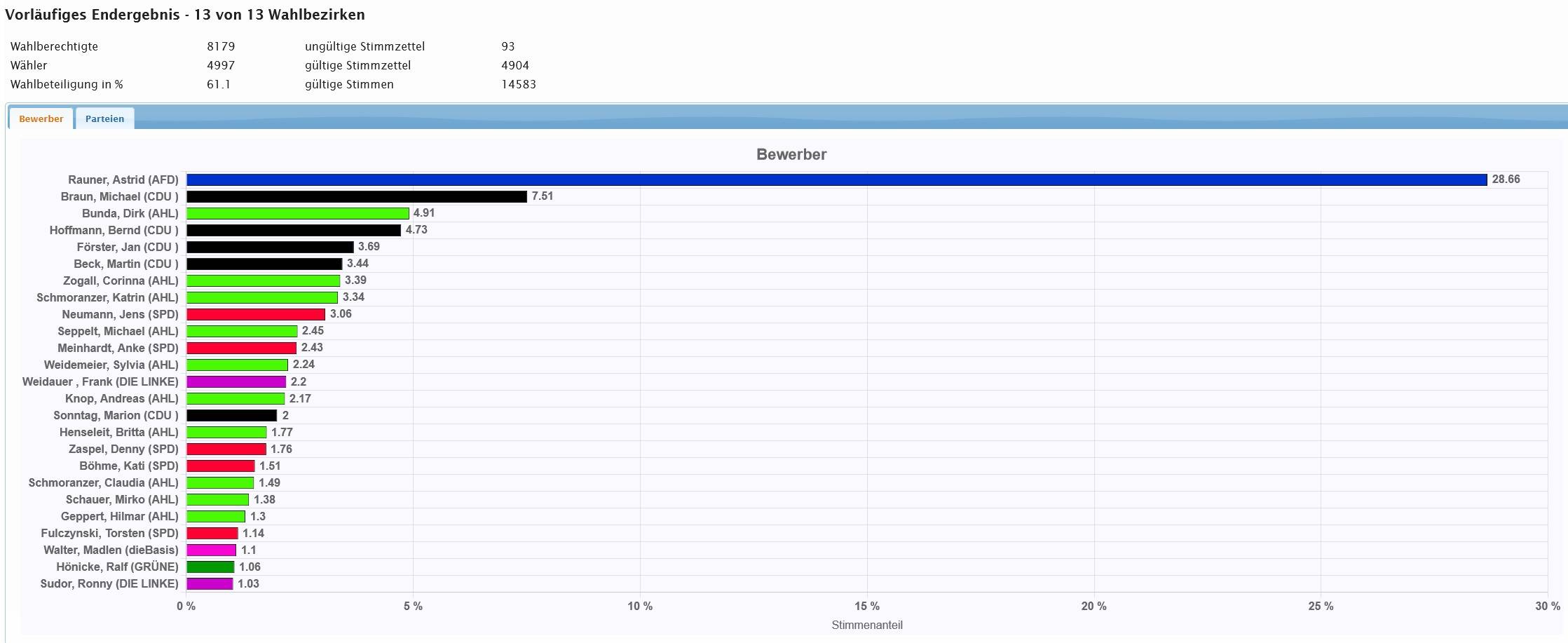
Task: Select the purple bar for Weidauer, Frank
Action: [x=236, y=382]
